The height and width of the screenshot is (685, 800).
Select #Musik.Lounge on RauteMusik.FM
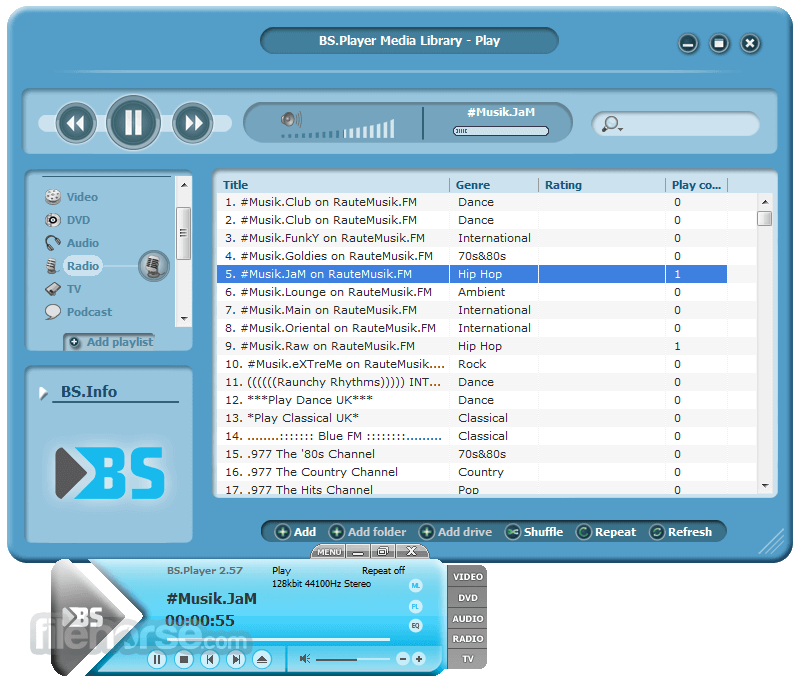pos(472,292)
